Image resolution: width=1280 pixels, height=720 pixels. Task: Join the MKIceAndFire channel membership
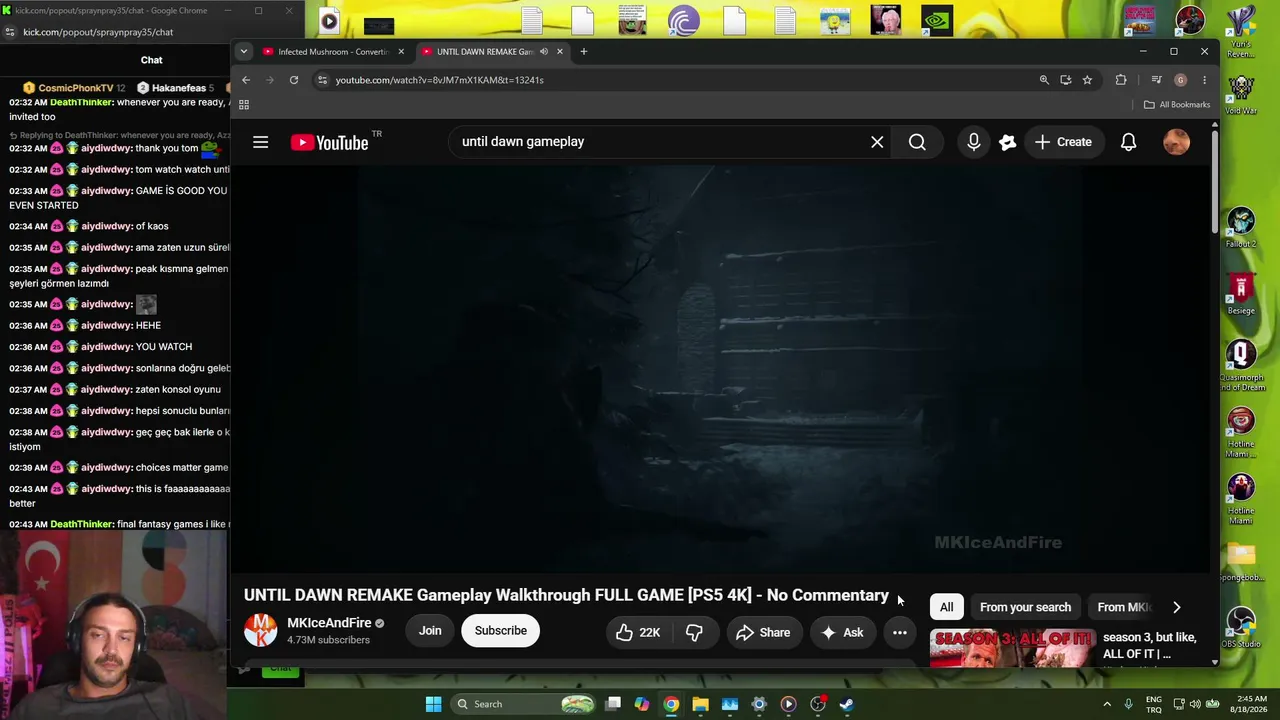(x=430, y=631)
